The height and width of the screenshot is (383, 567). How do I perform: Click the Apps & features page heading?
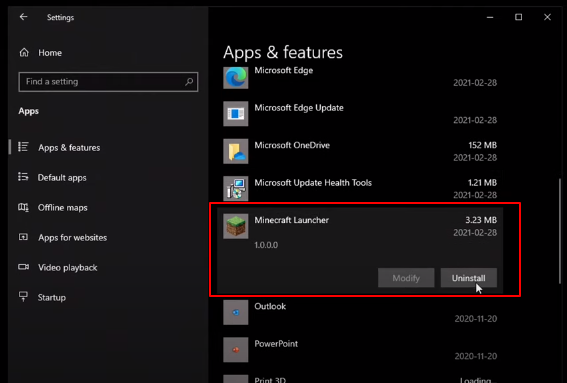283,52
